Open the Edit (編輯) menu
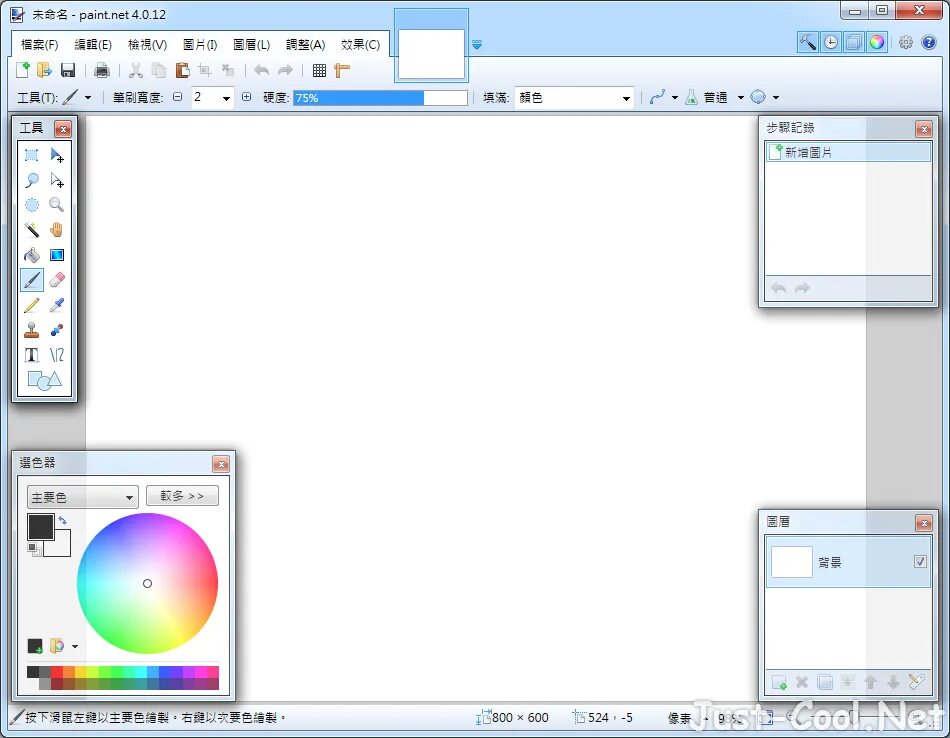Viewport: 950px width, 738px height. coord(93,45)
